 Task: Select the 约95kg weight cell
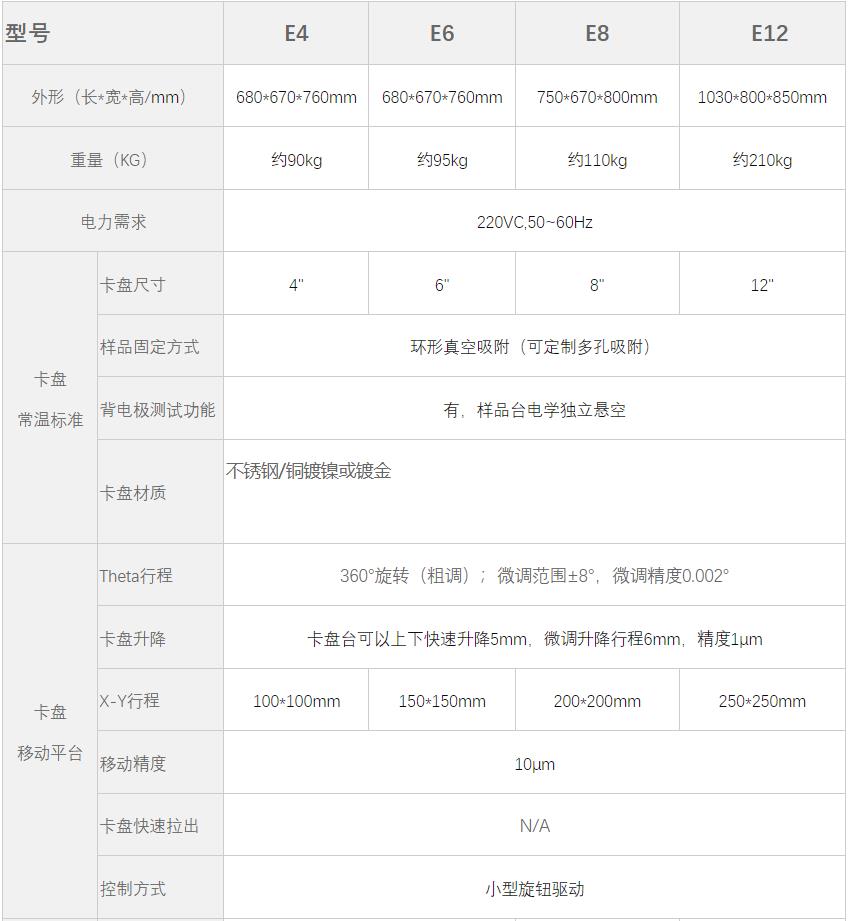(x=442, y=160)
